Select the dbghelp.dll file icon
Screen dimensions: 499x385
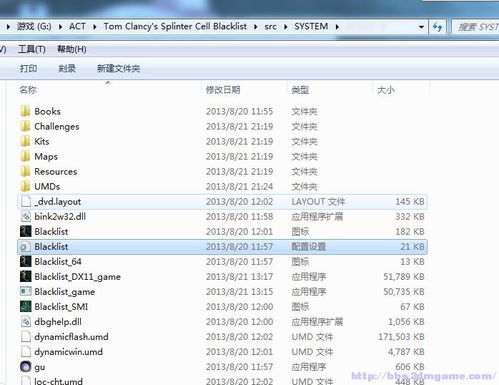tap(25, 322)
